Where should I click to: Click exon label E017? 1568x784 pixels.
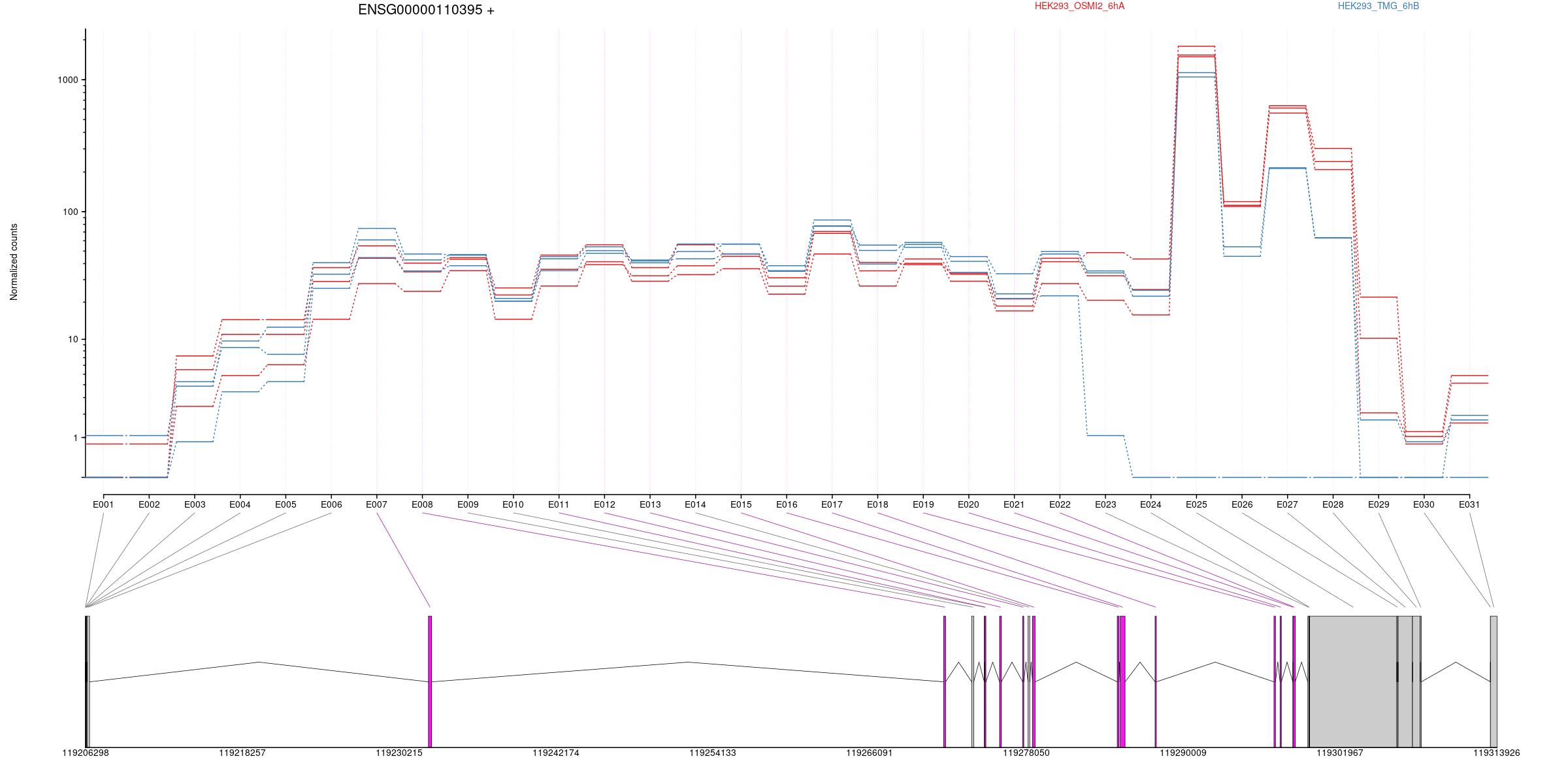[832, 504]
